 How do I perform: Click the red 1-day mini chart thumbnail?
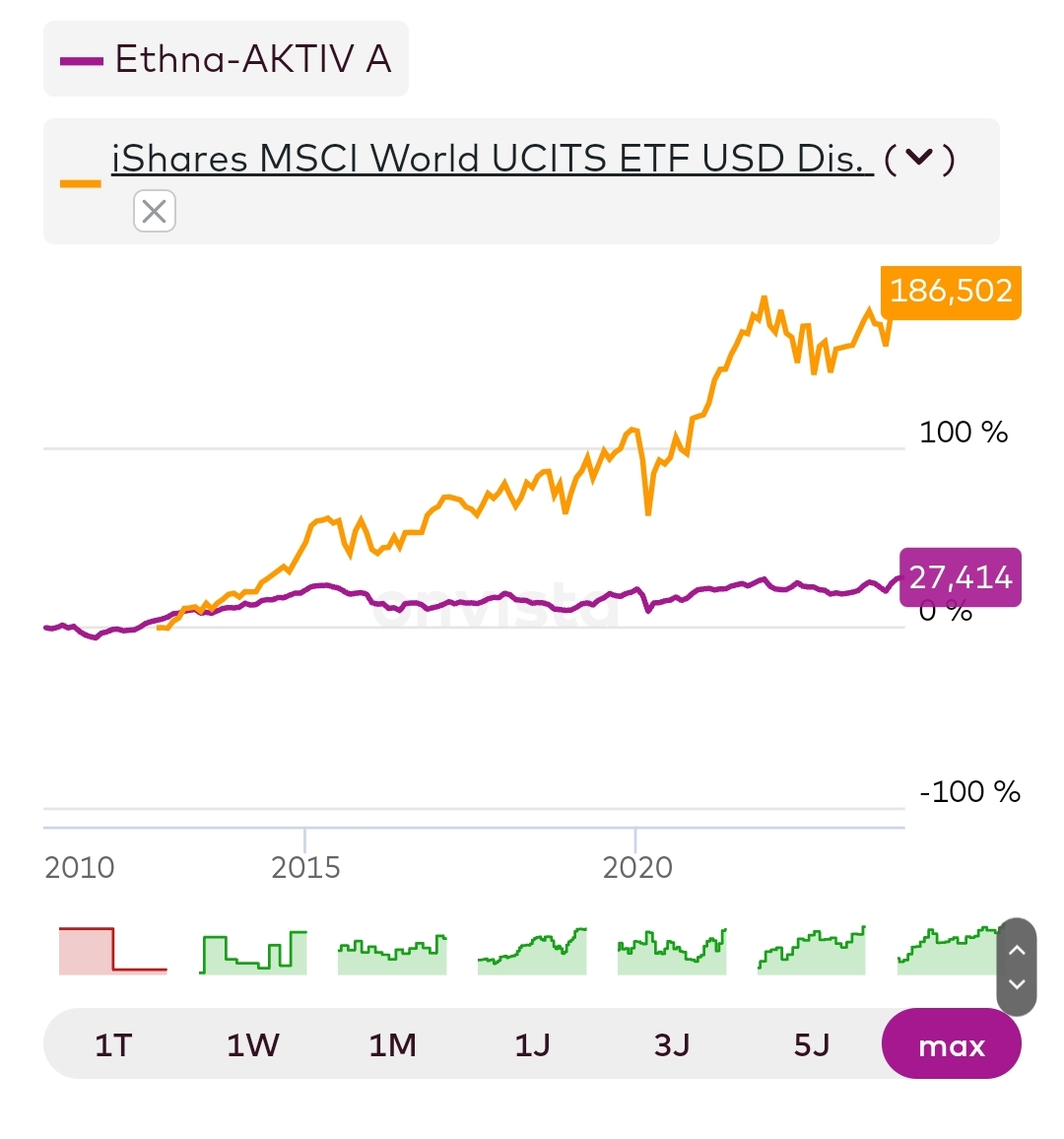tap(112, 951)
